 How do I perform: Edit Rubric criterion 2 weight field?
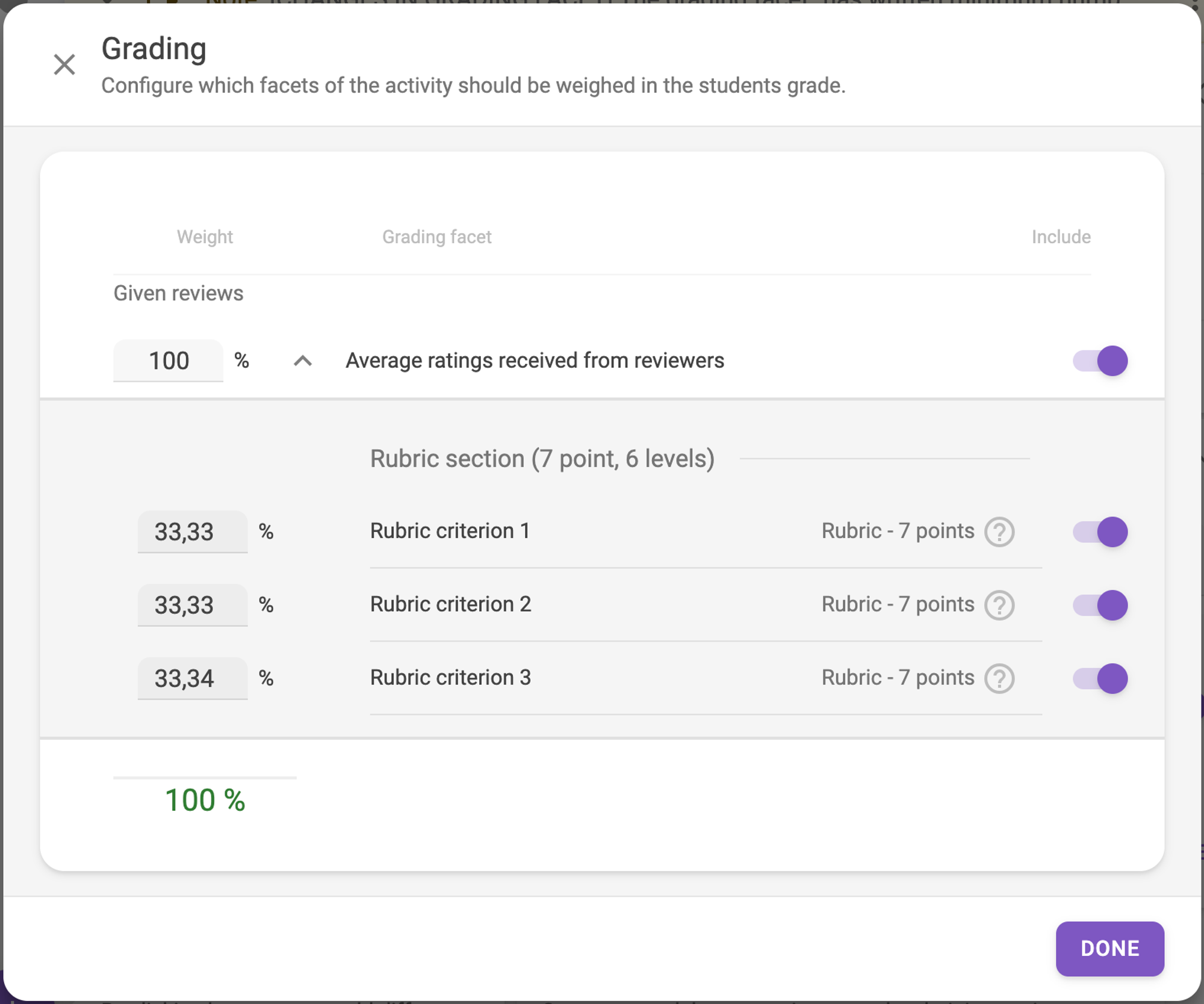193,605
